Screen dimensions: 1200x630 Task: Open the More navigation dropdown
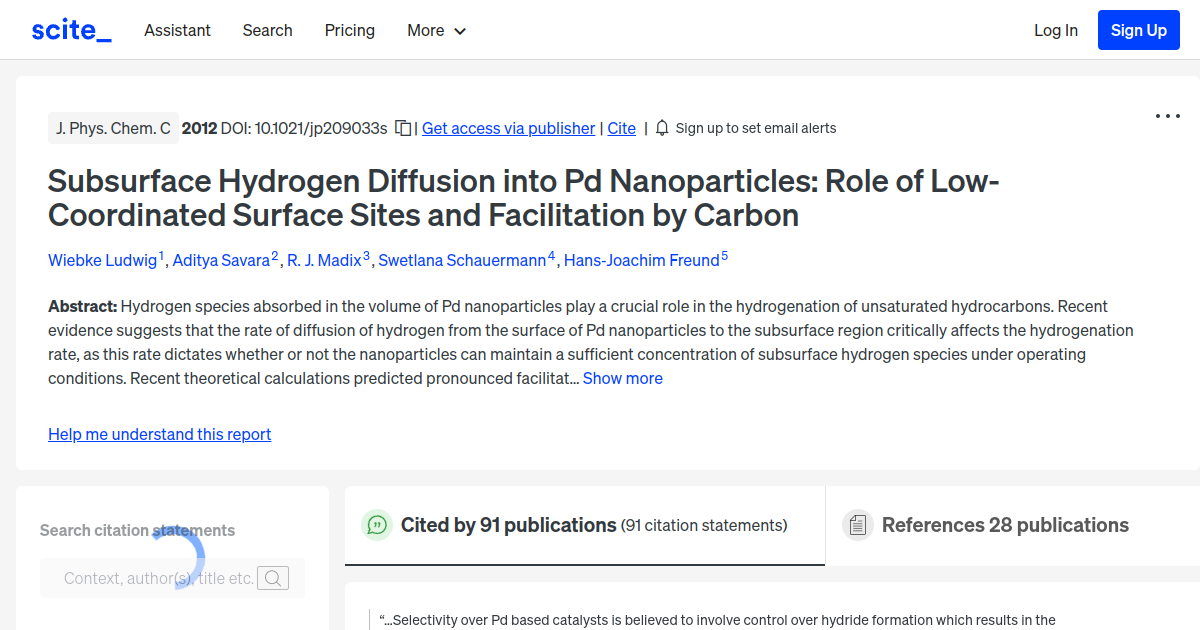point(436,31)
